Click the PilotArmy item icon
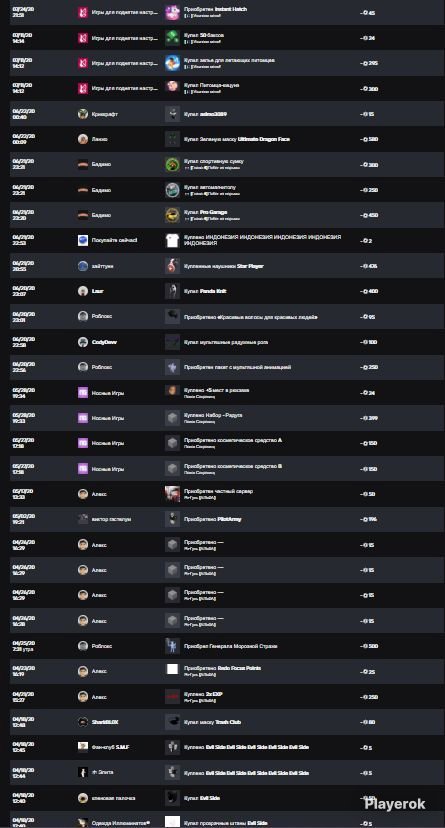The height and width of the screenshot is (828, 445). point(172,519)
